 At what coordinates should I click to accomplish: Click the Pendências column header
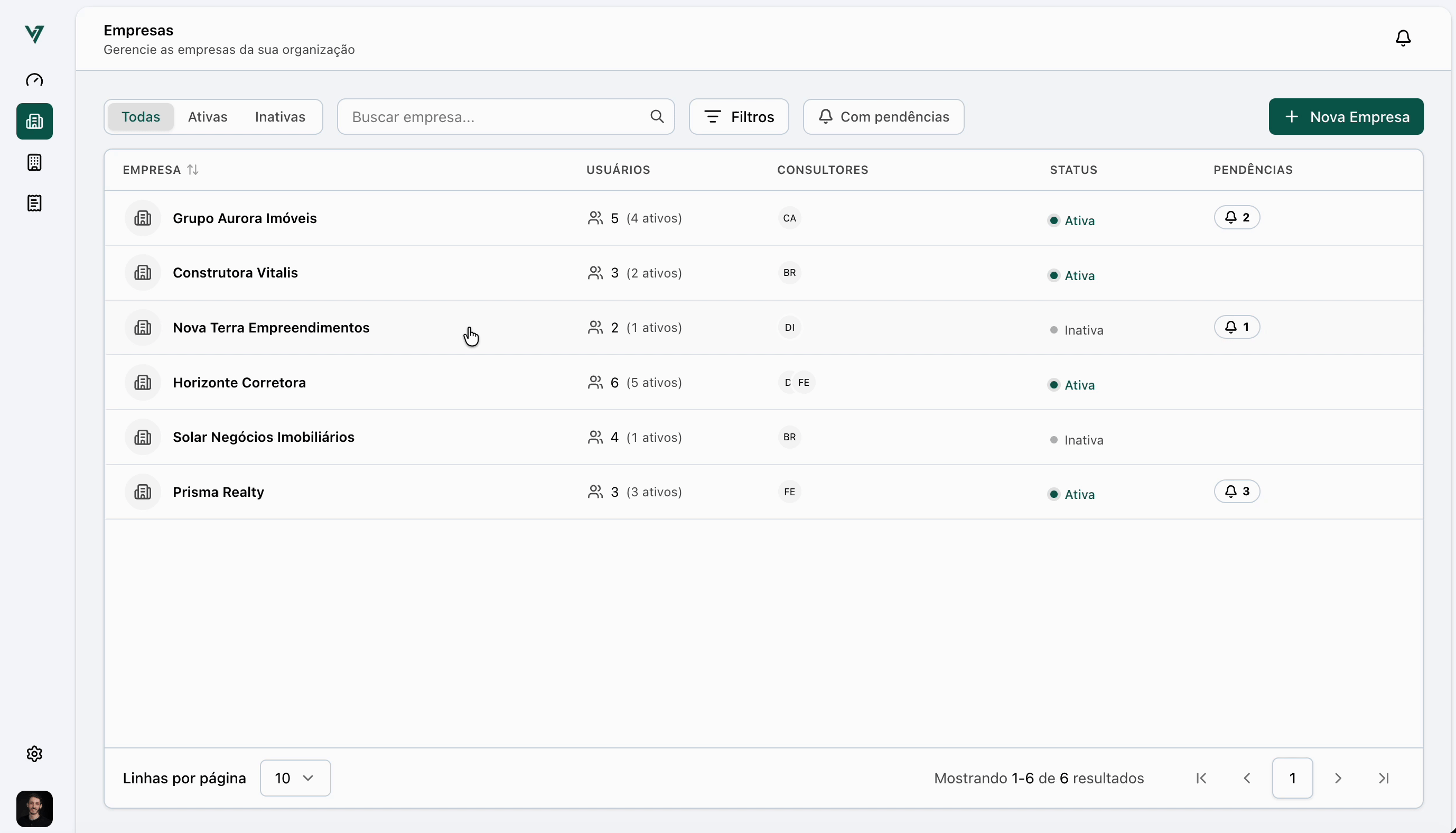1253,170
